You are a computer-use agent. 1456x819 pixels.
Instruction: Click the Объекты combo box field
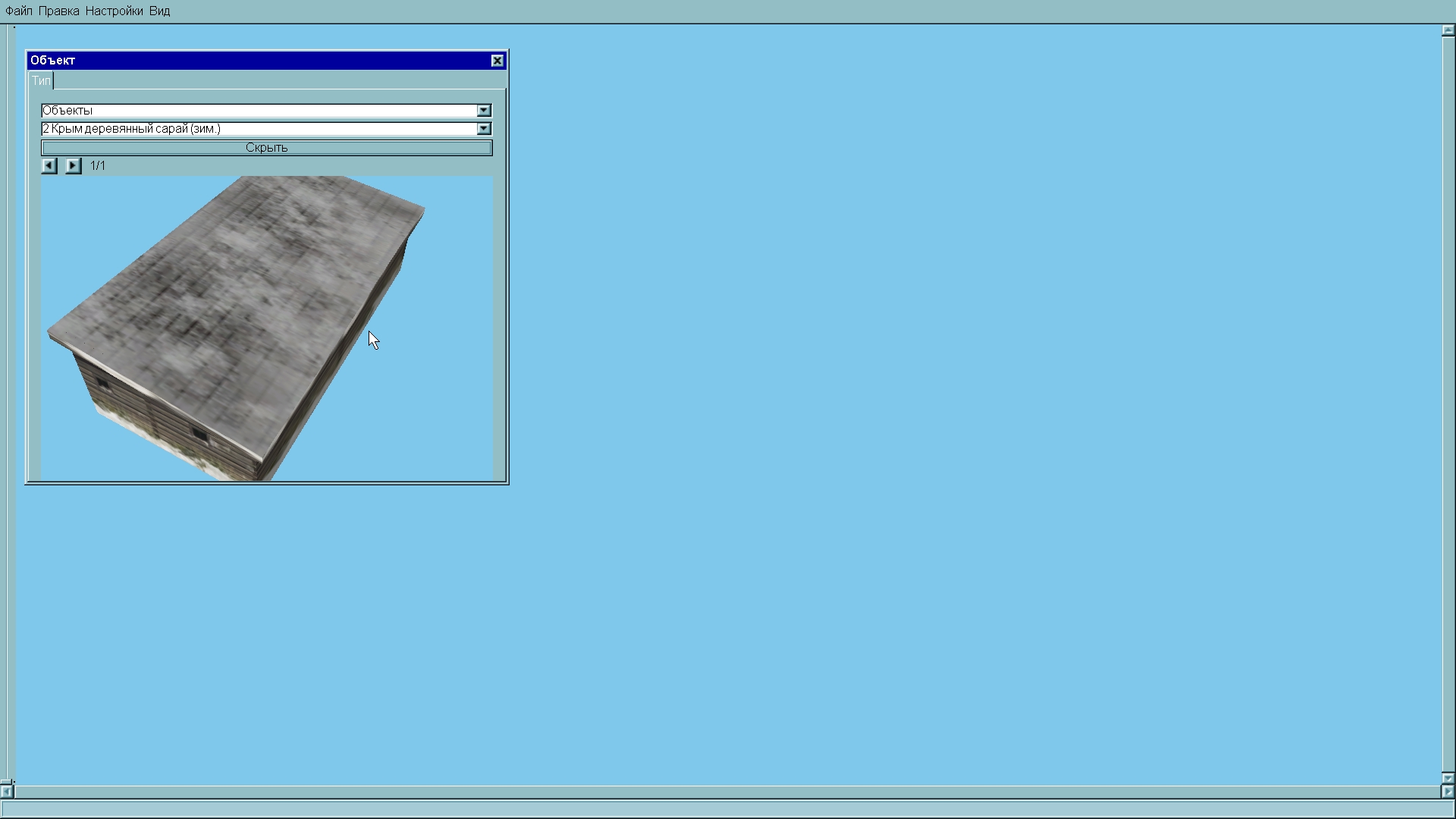coord(258,111)
